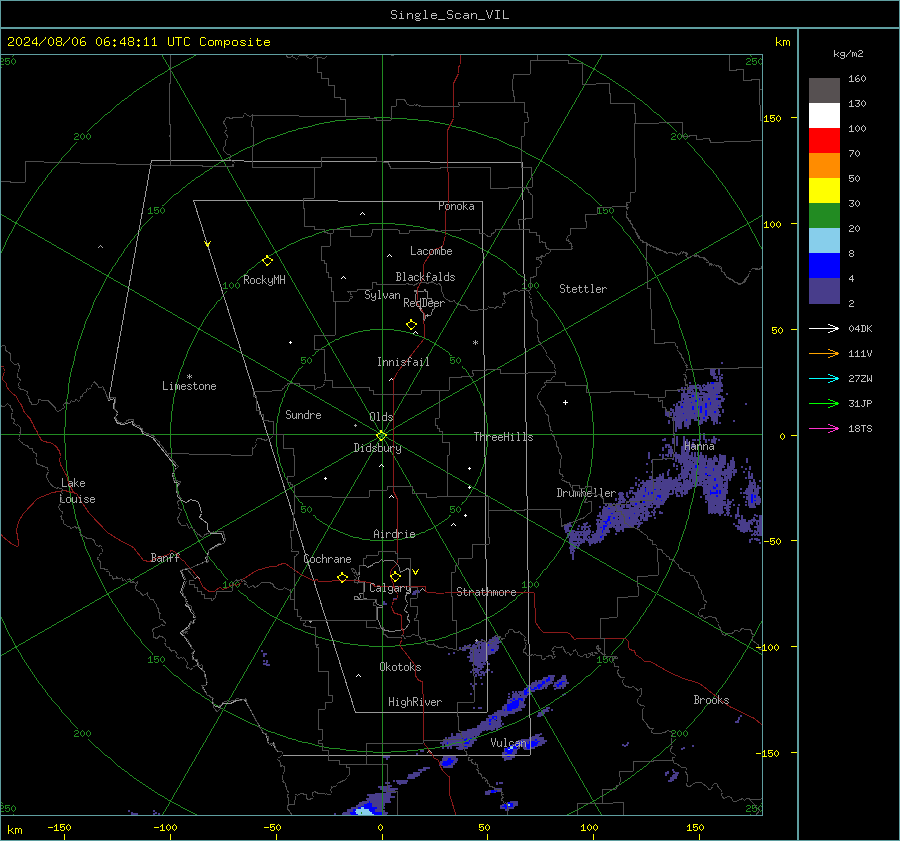The width and height of the screenshot is (900, 841).
Task: Click the Vulcan label
Action: tap(509, 743)
